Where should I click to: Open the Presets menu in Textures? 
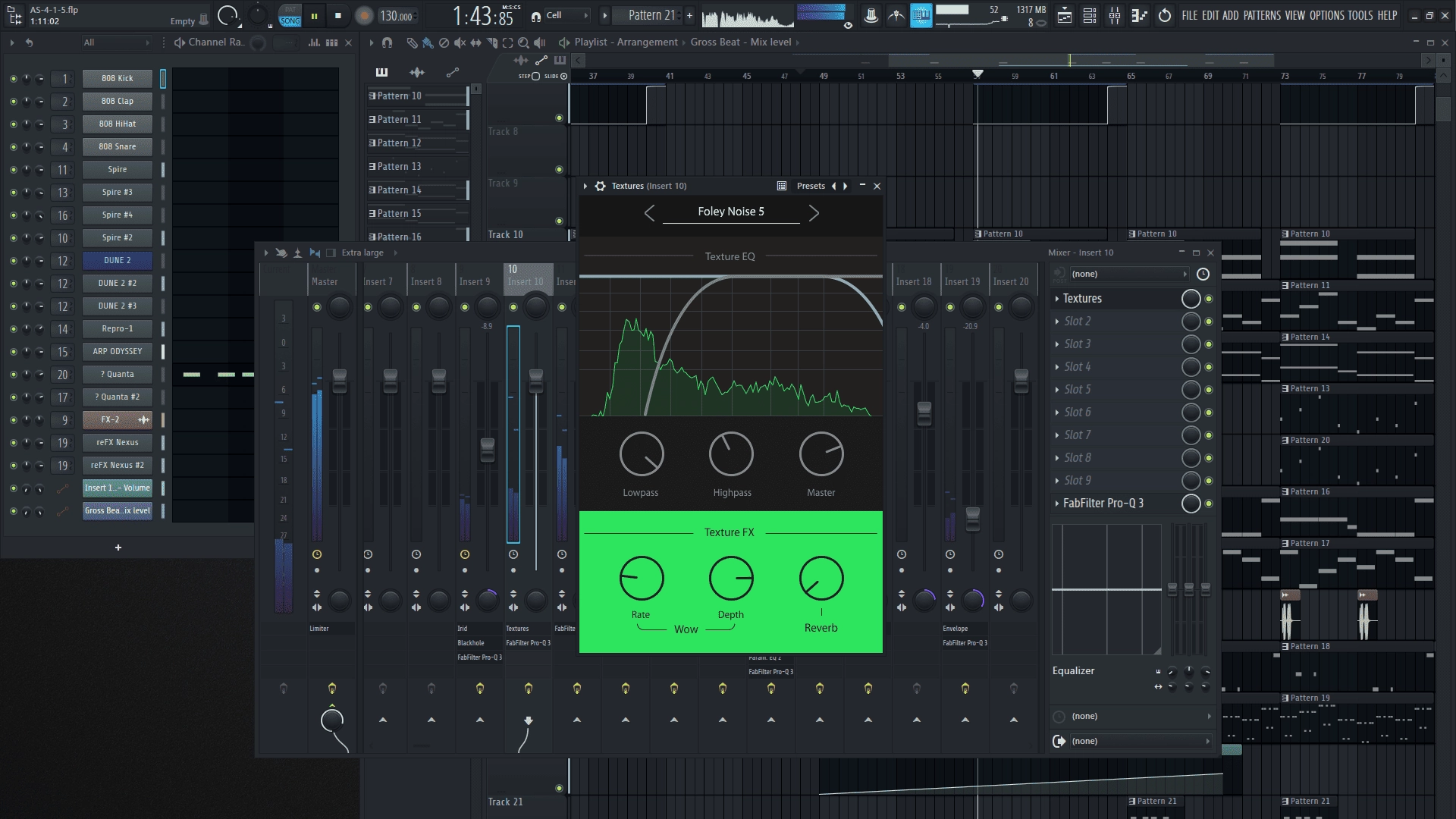[811, 186]
